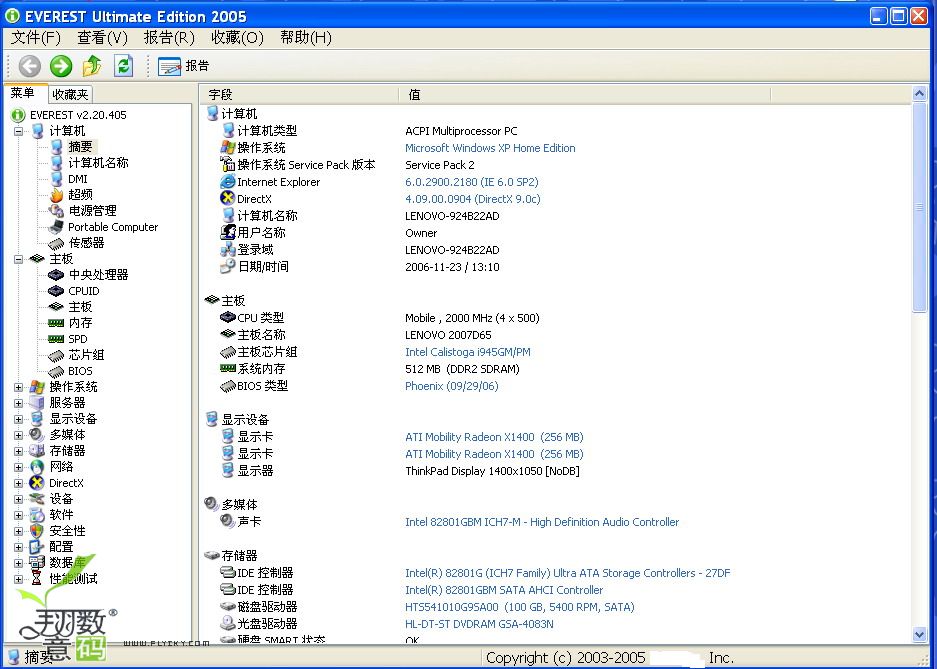The height and width of the screenshot is (669, 937).
Task: Click the DirectX icon in the tree
Action: click(x=37, y=483)
